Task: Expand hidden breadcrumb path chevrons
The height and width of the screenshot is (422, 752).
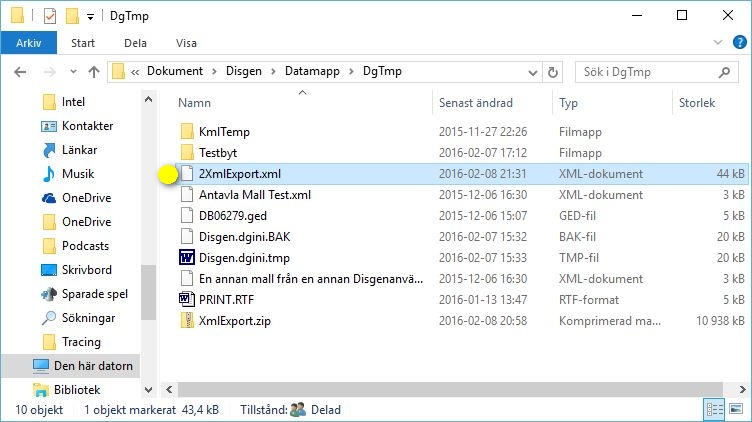Action: click(135, 72)
